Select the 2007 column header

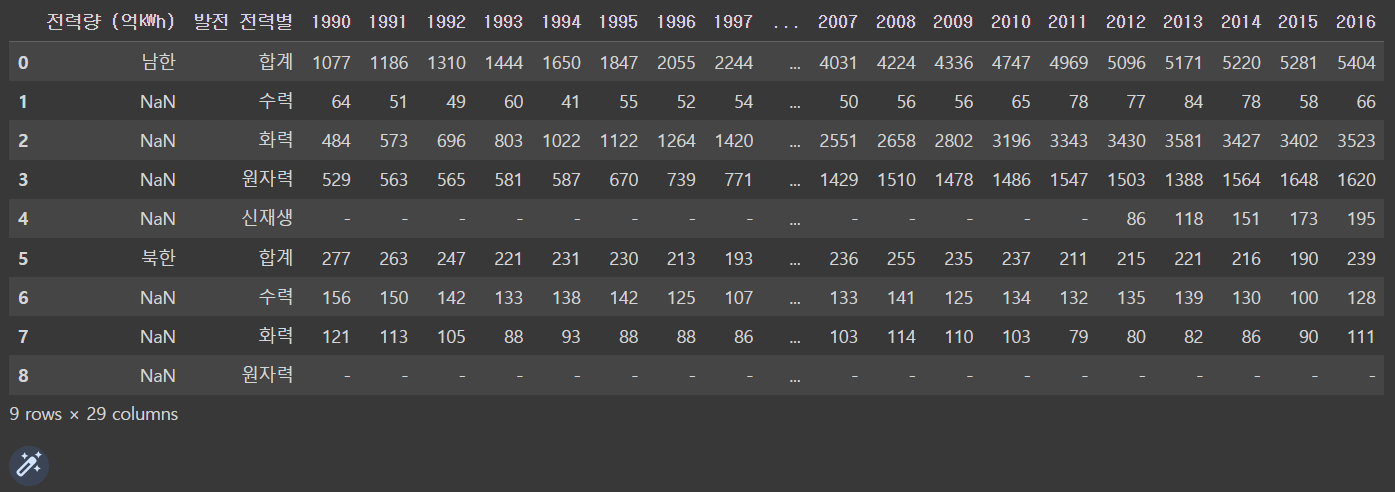click(837, 22)
